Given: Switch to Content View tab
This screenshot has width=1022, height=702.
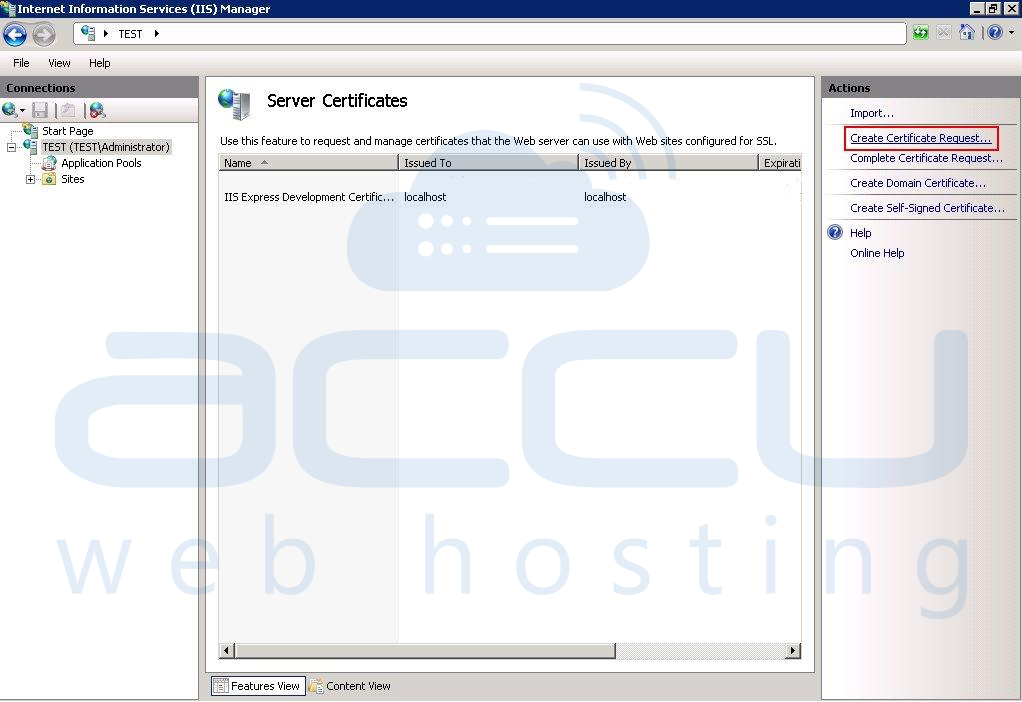Looking at the screenshot, I should point(350,686).
